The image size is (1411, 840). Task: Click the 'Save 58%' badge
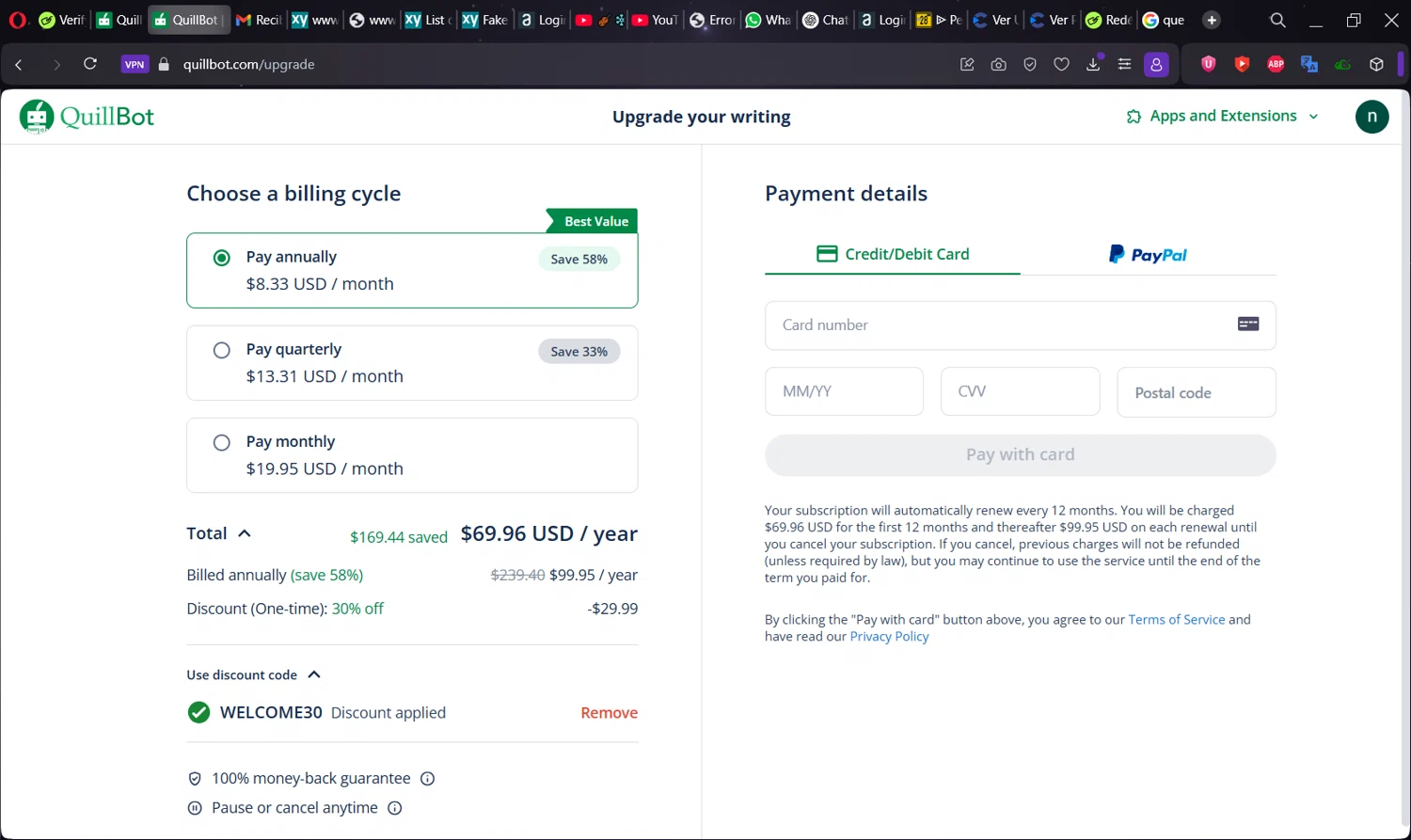579,259
